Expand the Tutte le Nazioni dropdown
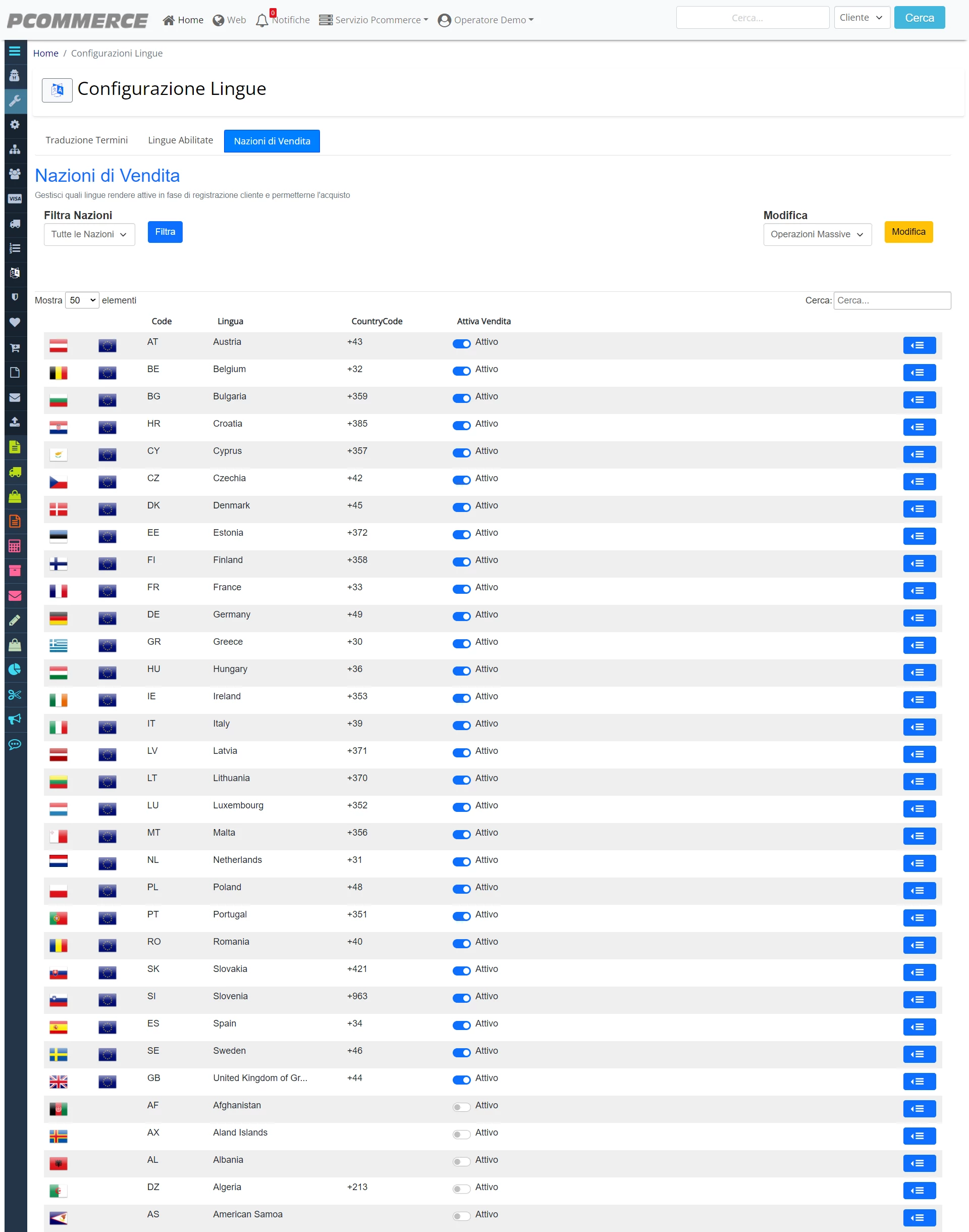 coord(89,234)
